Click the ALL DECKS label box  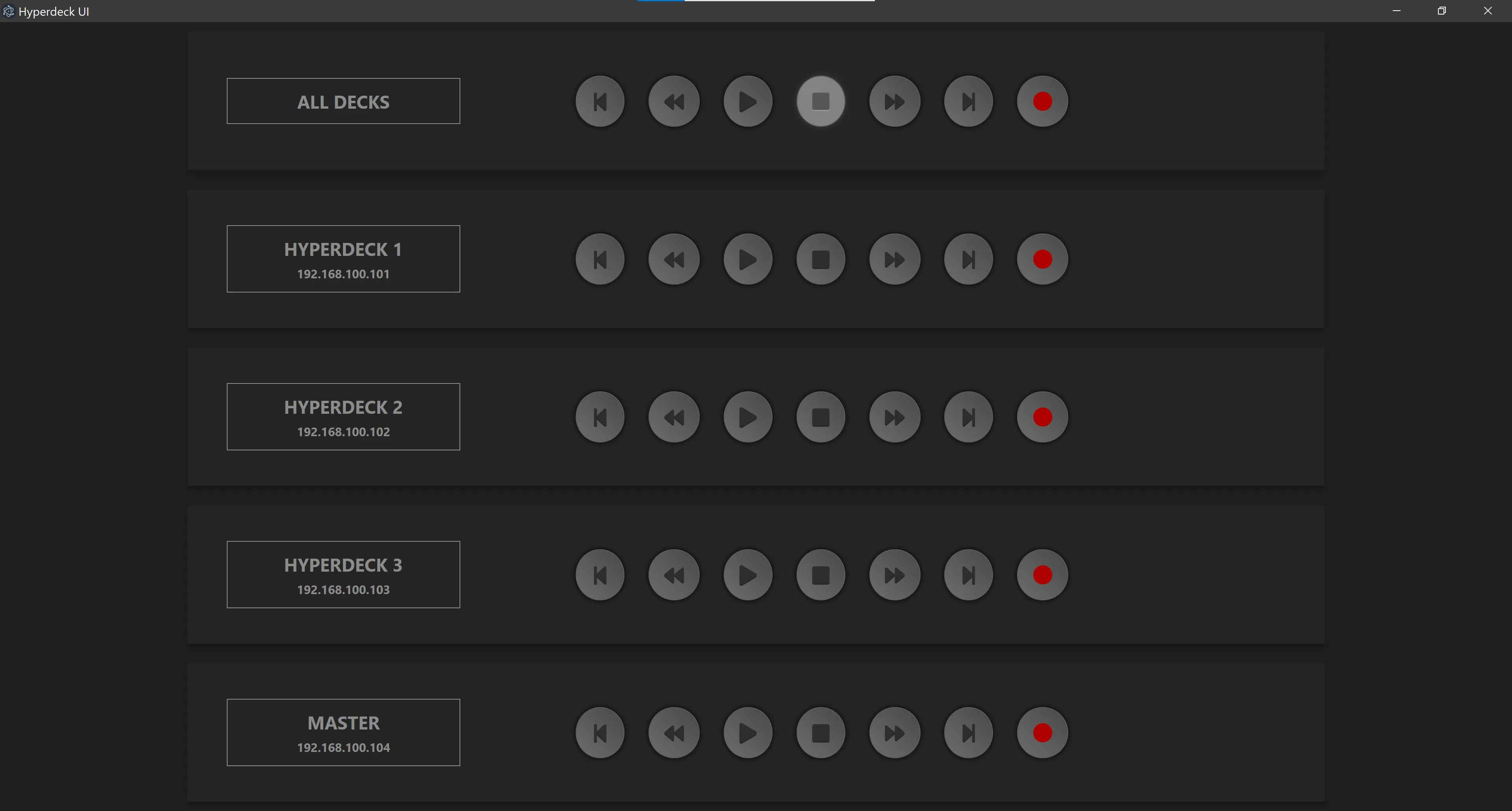[343, 101]
